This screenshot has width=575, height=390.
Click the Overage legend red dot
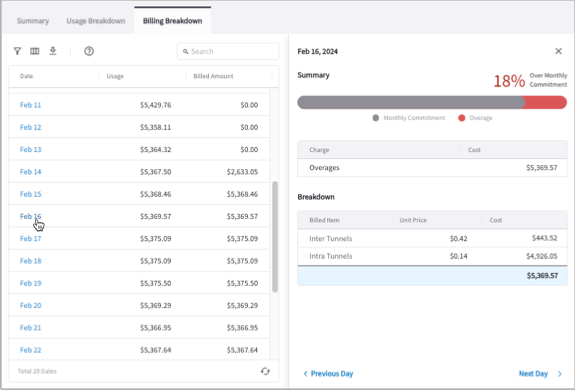tap(462, 118)
